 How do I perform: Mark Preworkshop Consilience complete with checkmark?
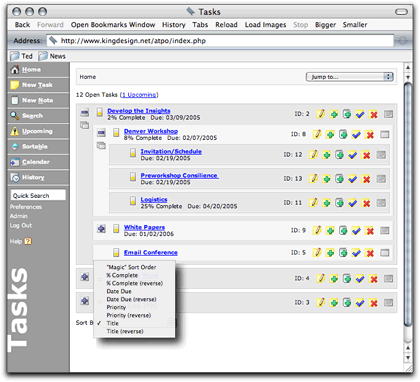point(353,179)
